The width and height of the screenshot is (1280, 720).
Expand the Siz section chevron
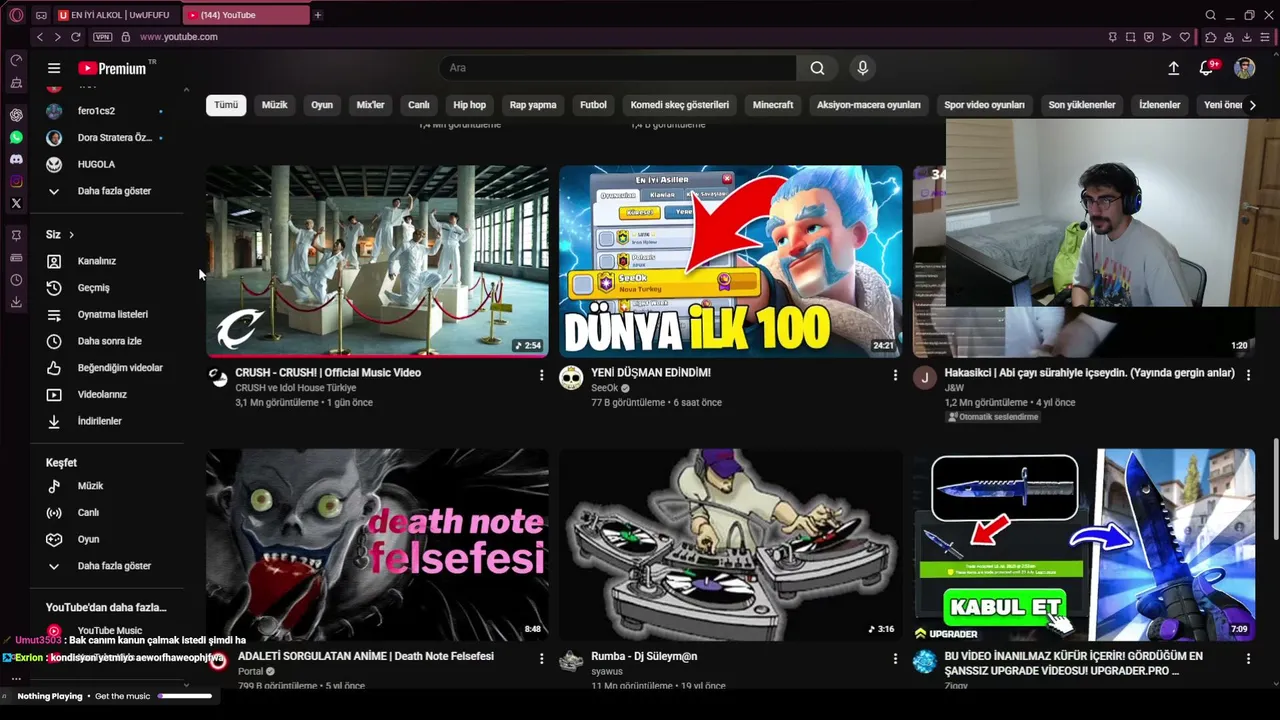coord(71,235)
